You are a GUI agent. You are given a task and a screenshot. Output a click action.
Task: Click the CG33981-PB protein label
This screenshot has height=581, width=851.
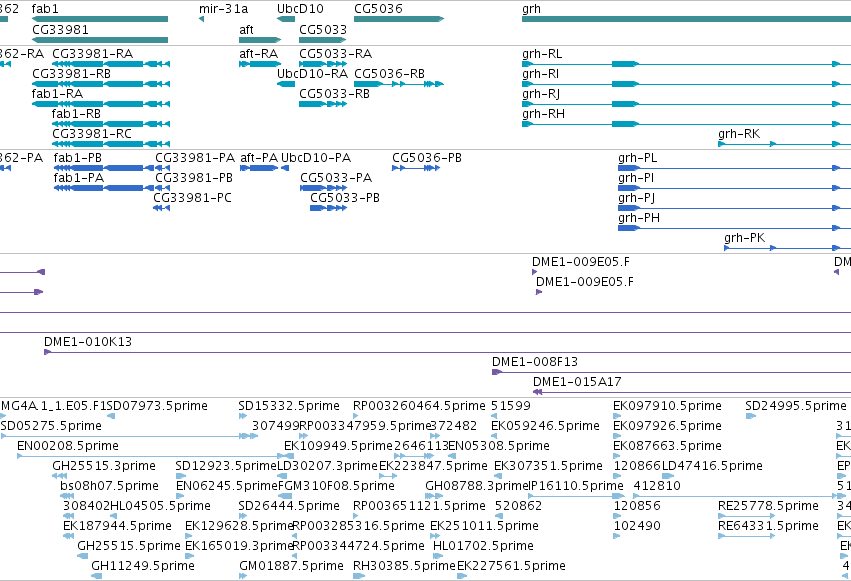[194, 178]
